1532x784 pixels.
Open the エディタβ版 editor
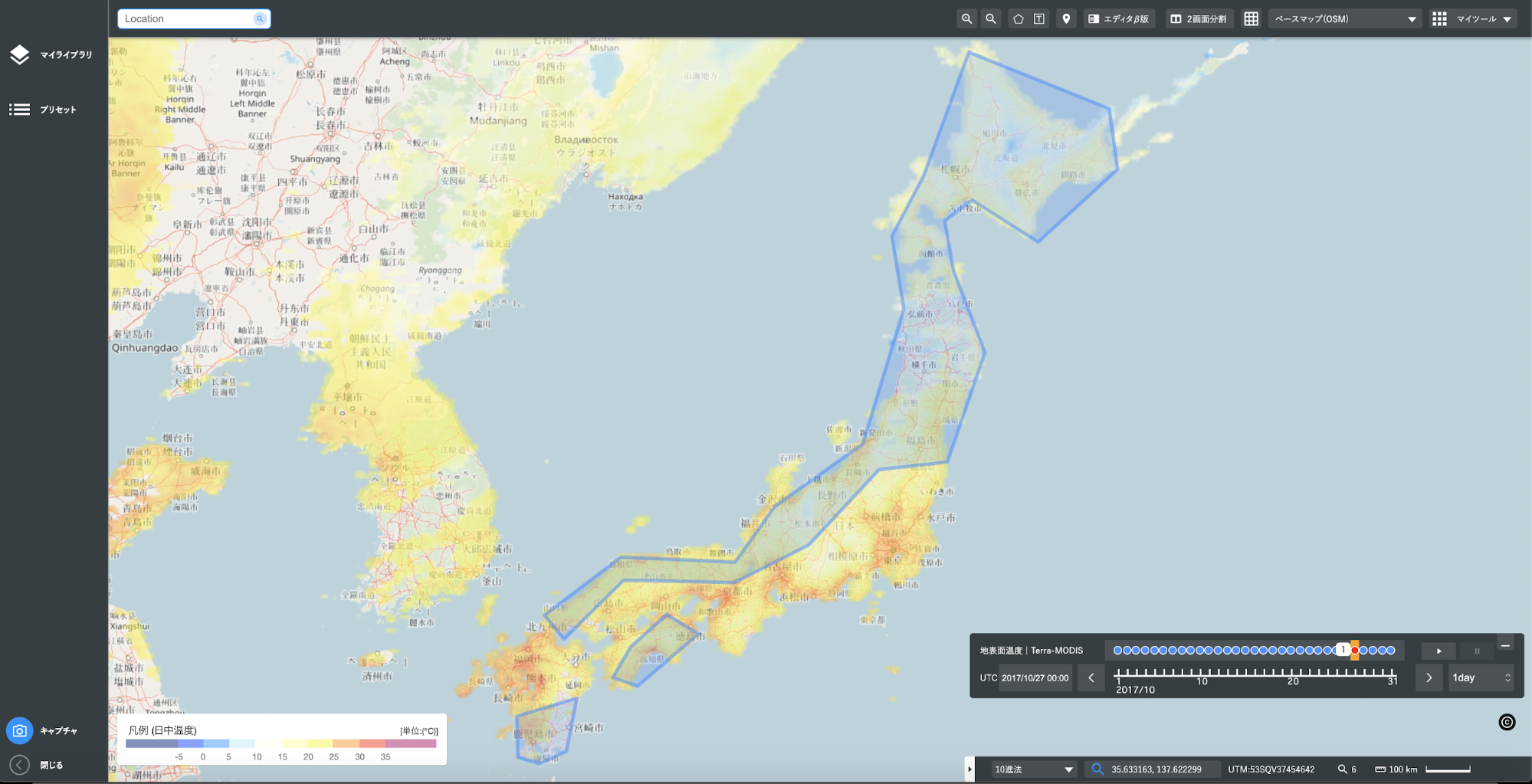(1119, 19)
